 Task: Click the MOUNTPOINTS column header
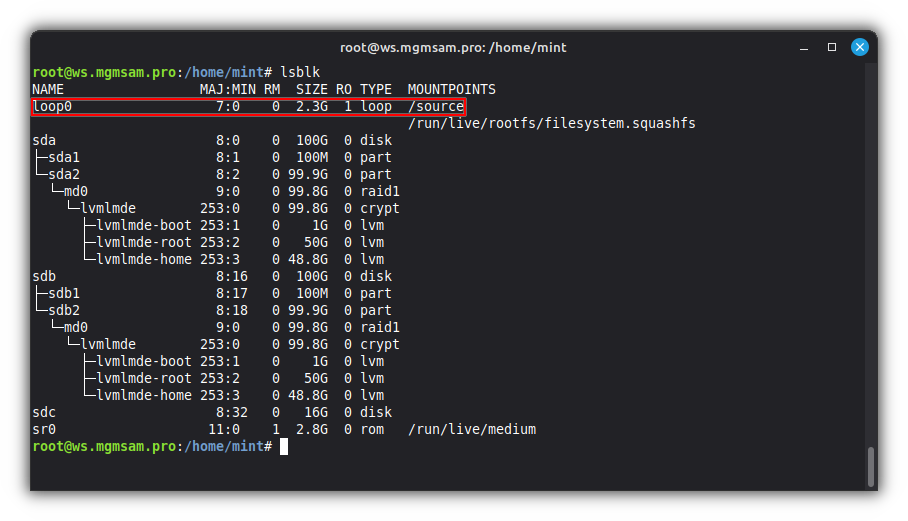pyautogui.click(x=451, y=89)
